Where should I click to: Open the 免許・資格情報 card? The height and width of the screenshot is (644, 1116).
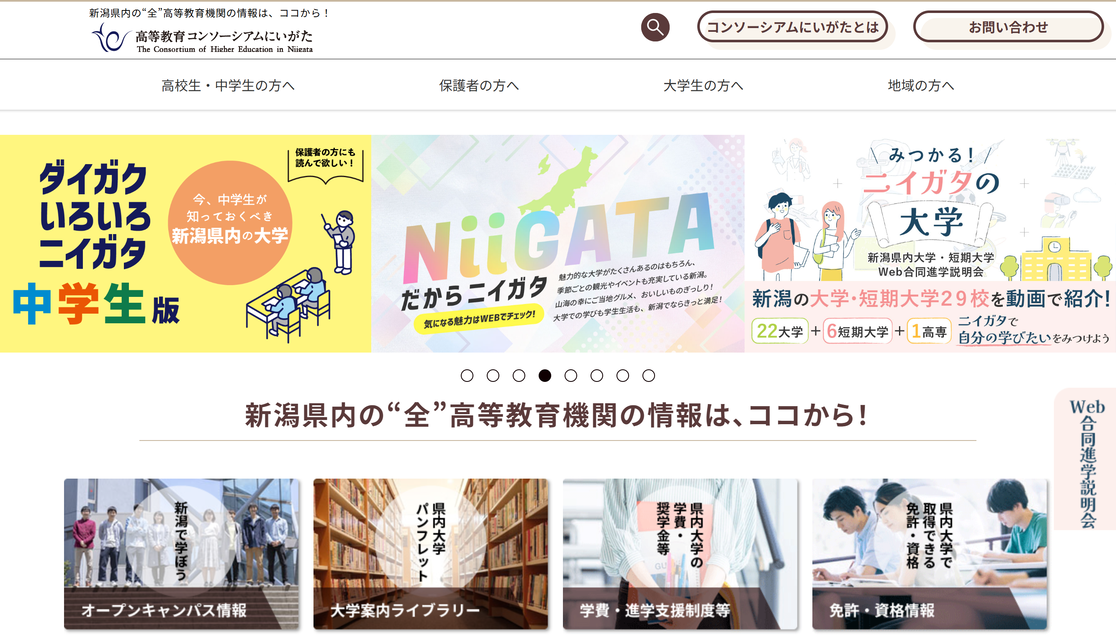[x=930, y=554]
